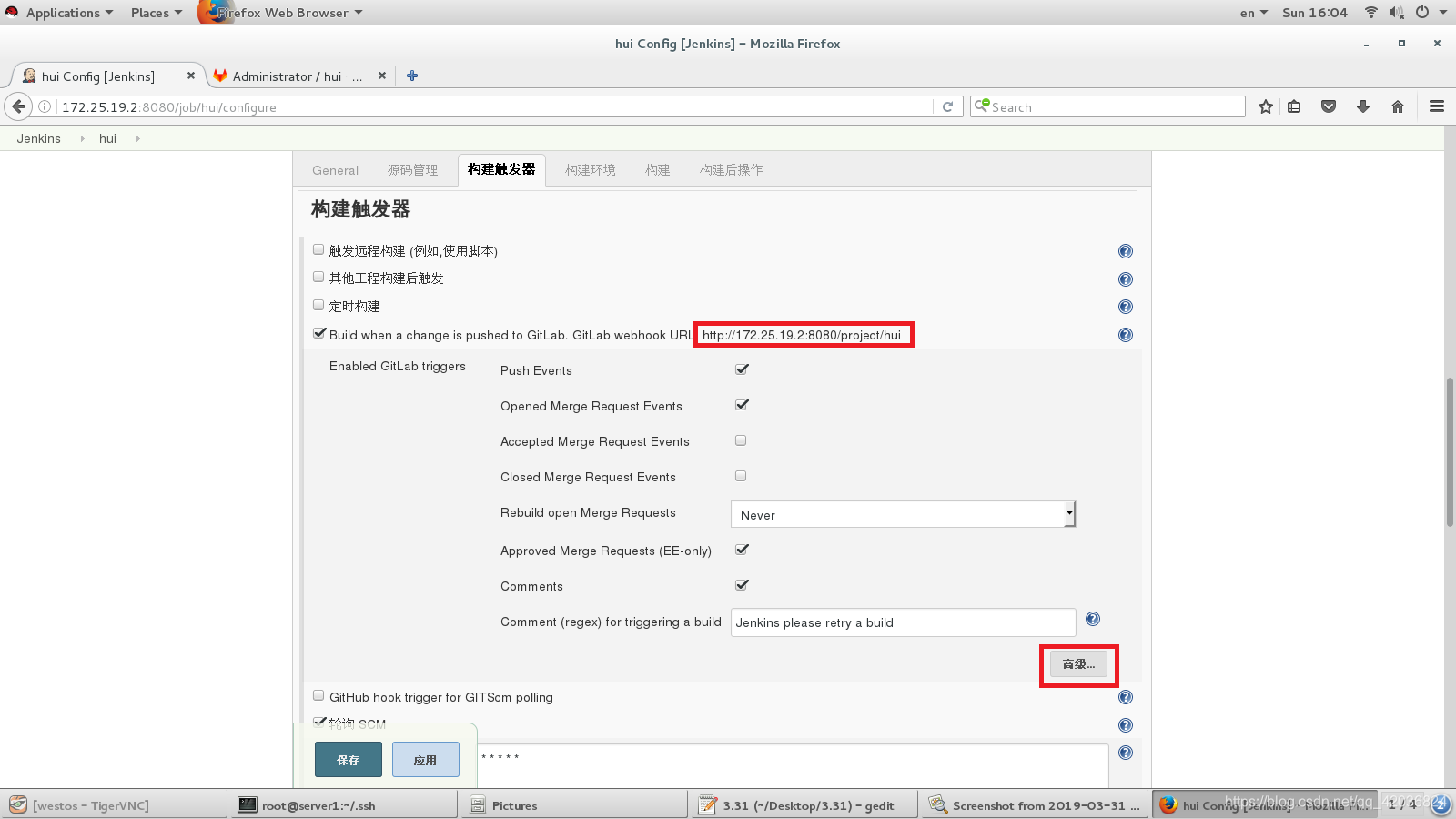Close the Administrator / hui tab
The height and width of the screenshot is (819, 1456).
coord(382,76)
